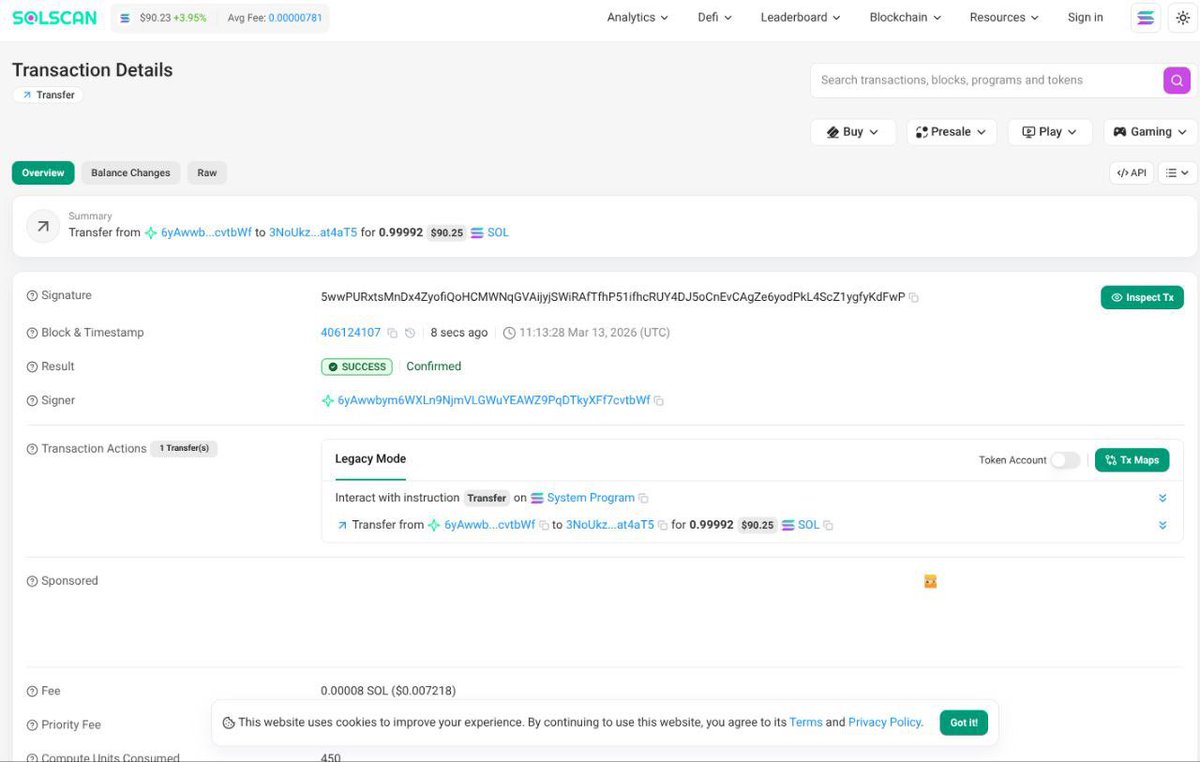Click the Result help question icon

tap(32, 367)
